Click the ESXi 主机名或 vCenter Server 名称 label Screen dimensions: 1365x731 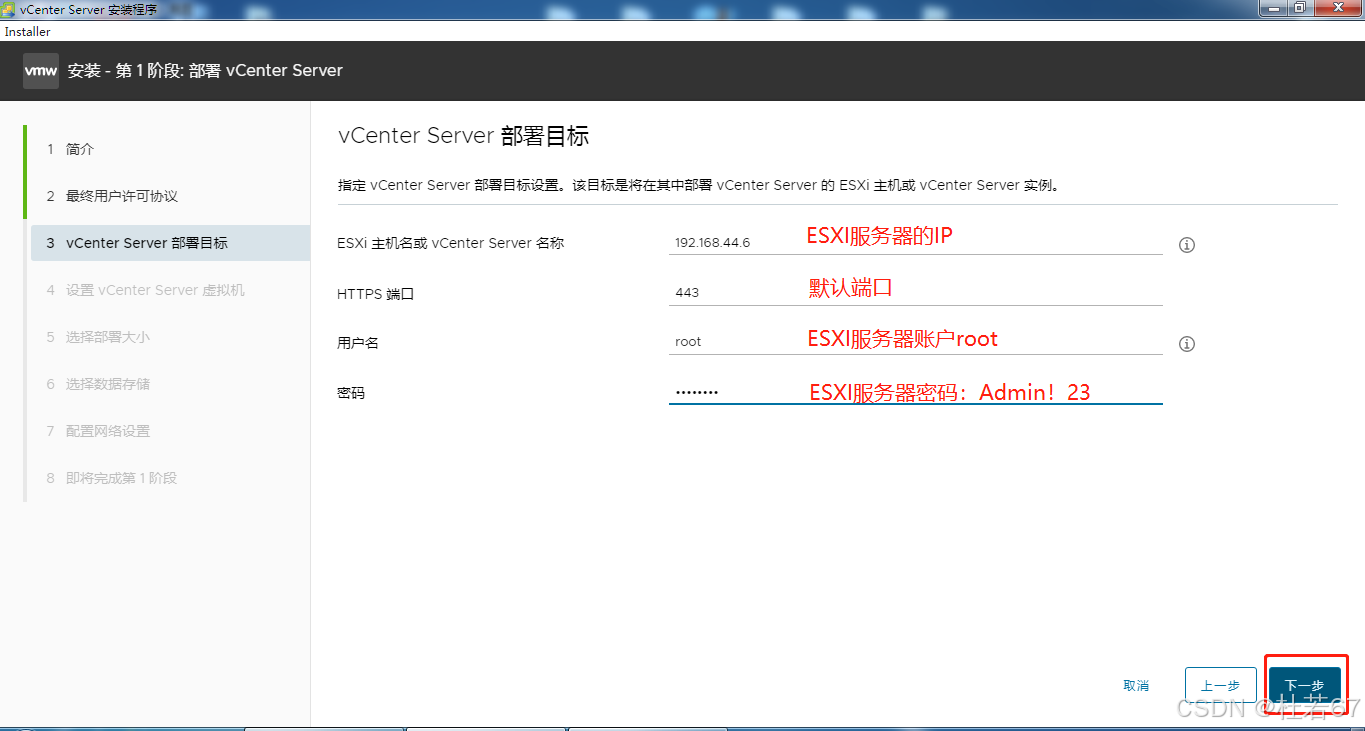(451, 243)
